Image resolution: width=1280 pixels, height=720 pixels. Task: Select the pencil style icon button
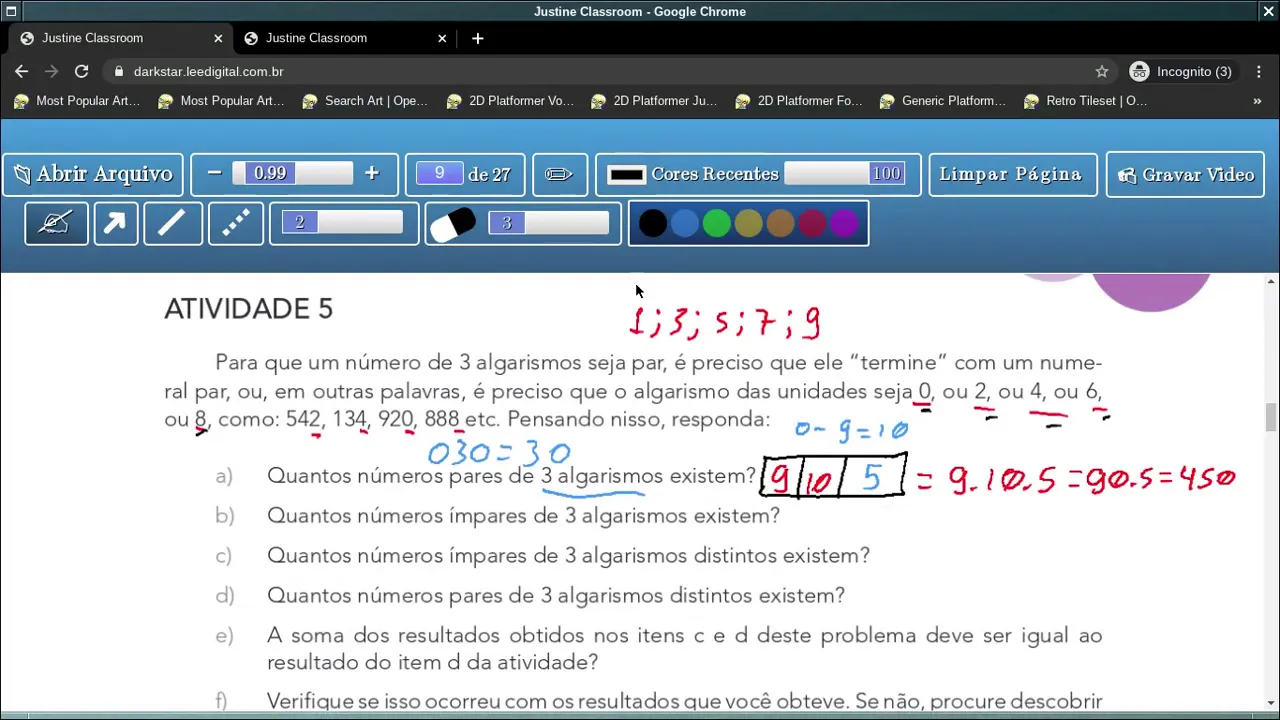point(559,174)
